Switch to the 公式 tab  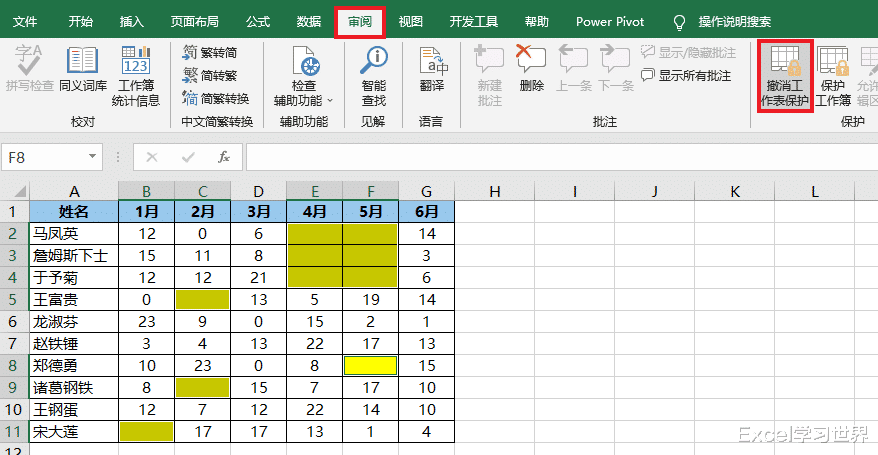(x=258, y=22)
